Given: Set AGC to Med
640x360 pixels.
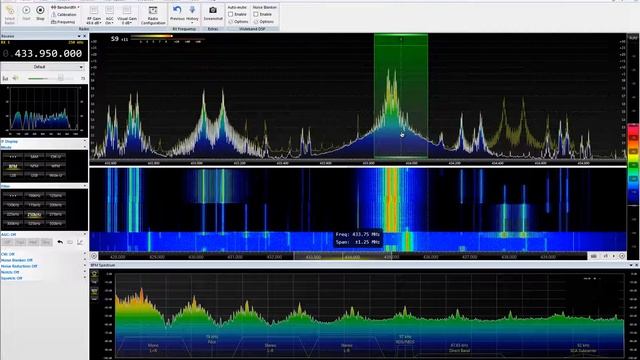Looking at the screenshot, I should click(x=33, y=242).
